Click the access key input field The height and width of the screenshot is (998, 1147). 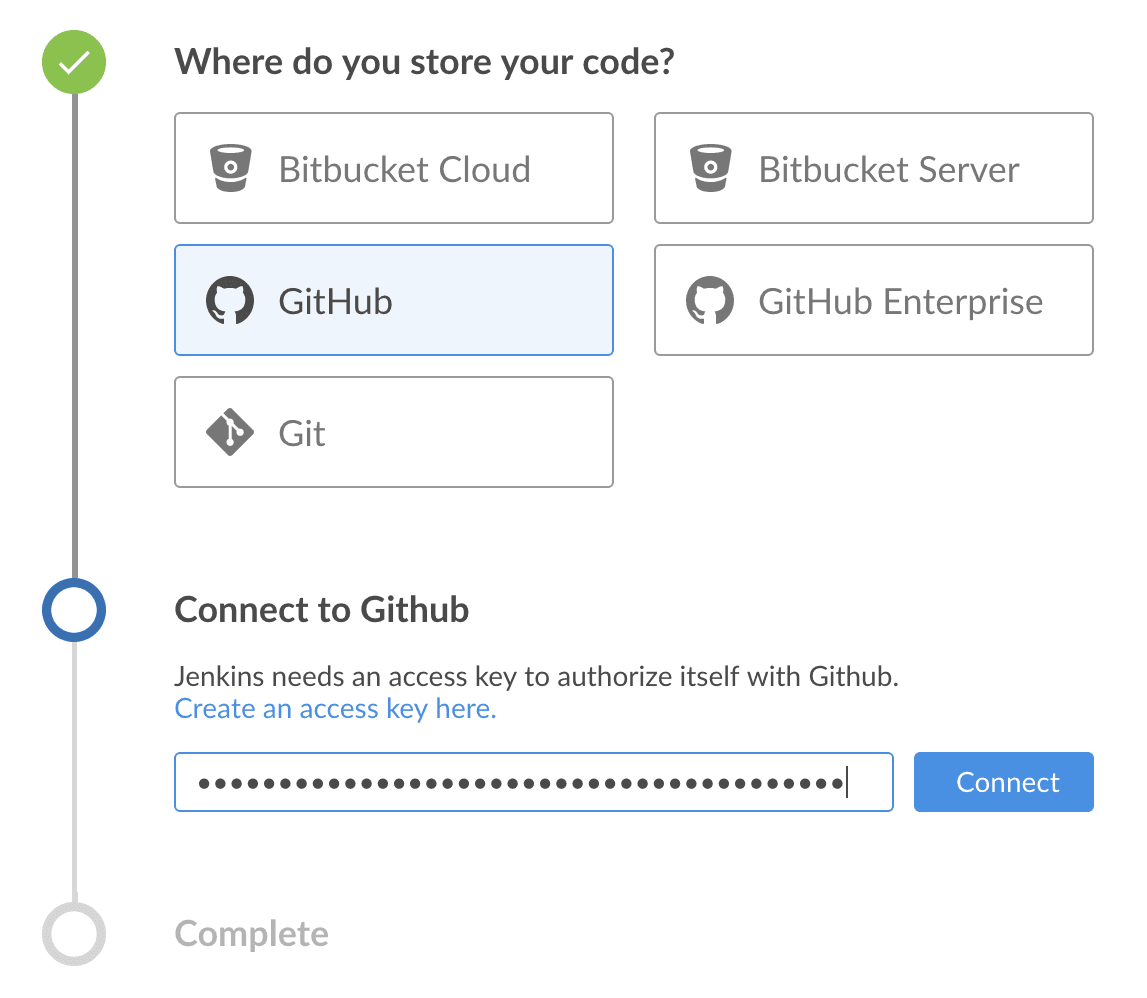click(534, 782)
